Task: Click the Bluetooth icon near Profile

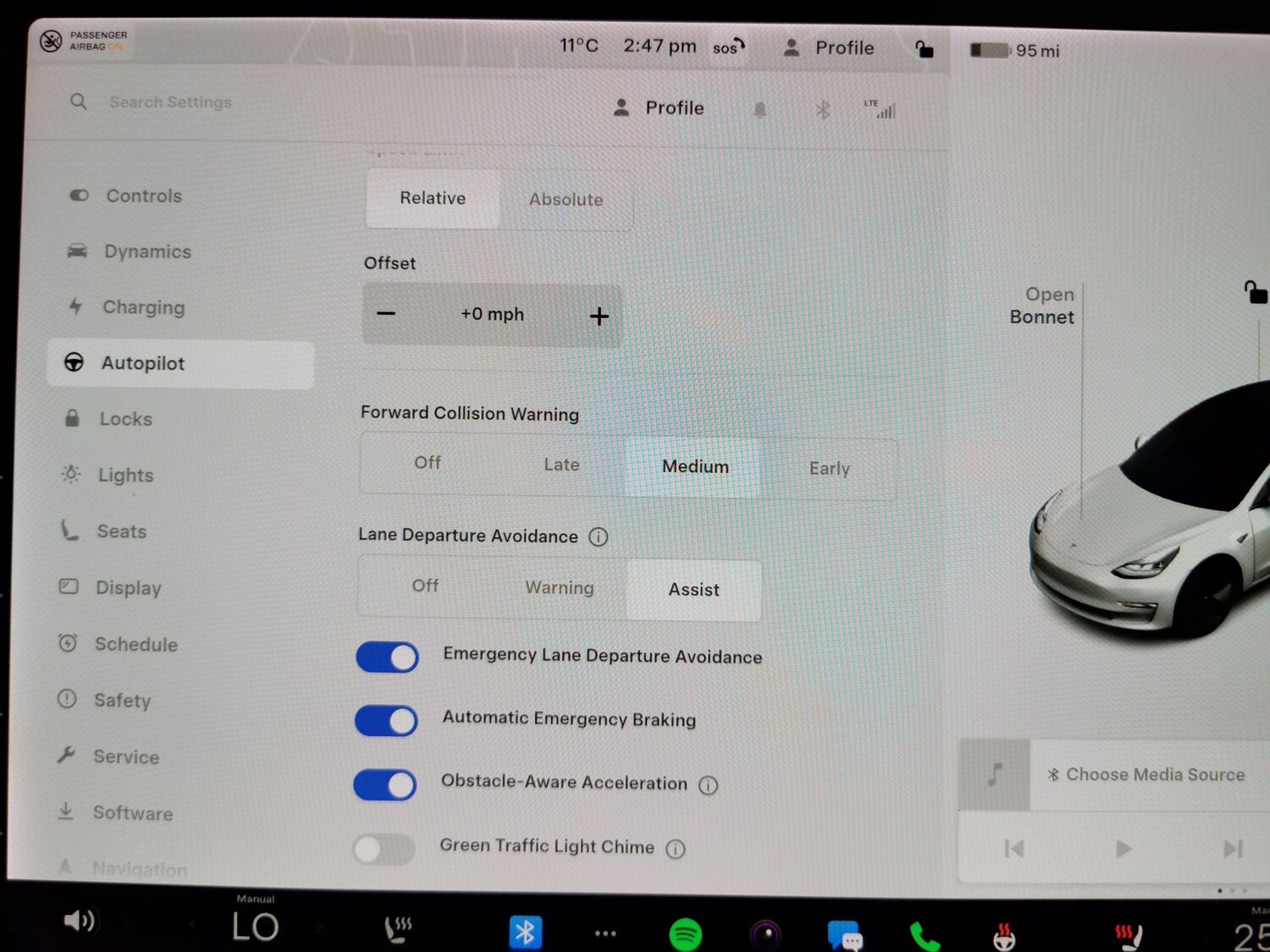Action: pyautogui.click(x=820, y=108)
